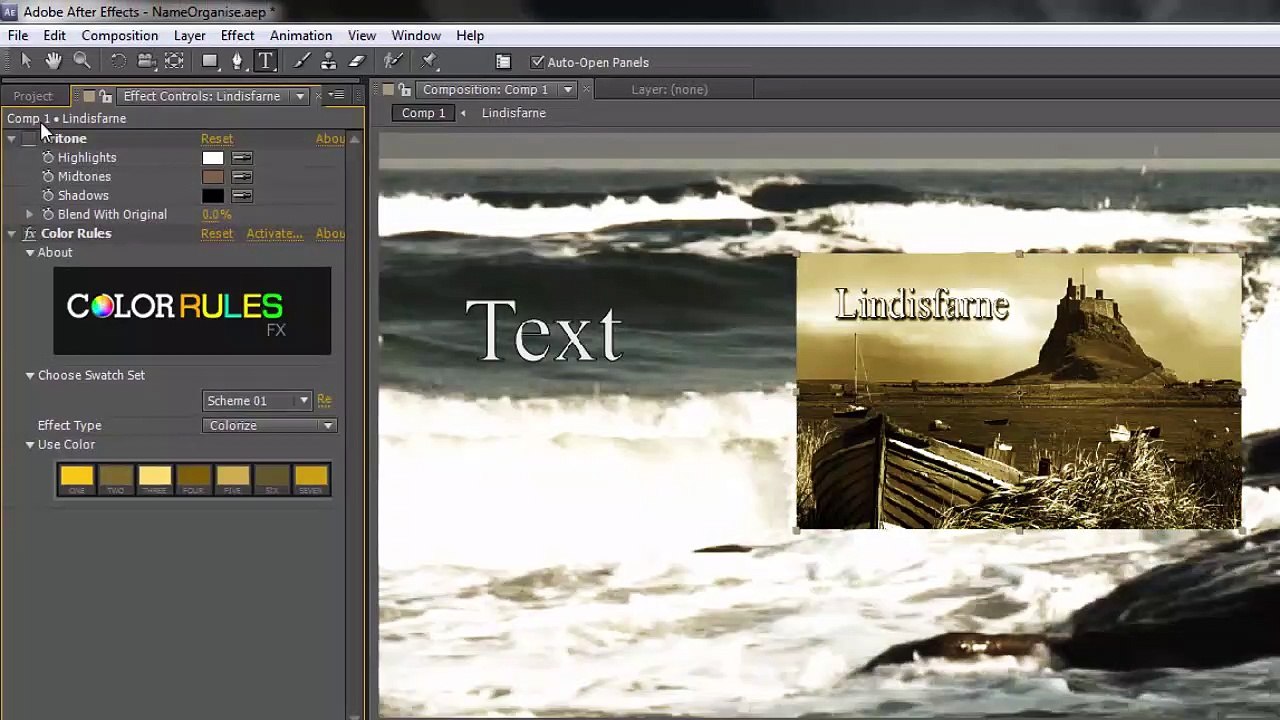Open Effect Controls panel menu icon
The image size is (1280, 720).
[x=337, y=96]
